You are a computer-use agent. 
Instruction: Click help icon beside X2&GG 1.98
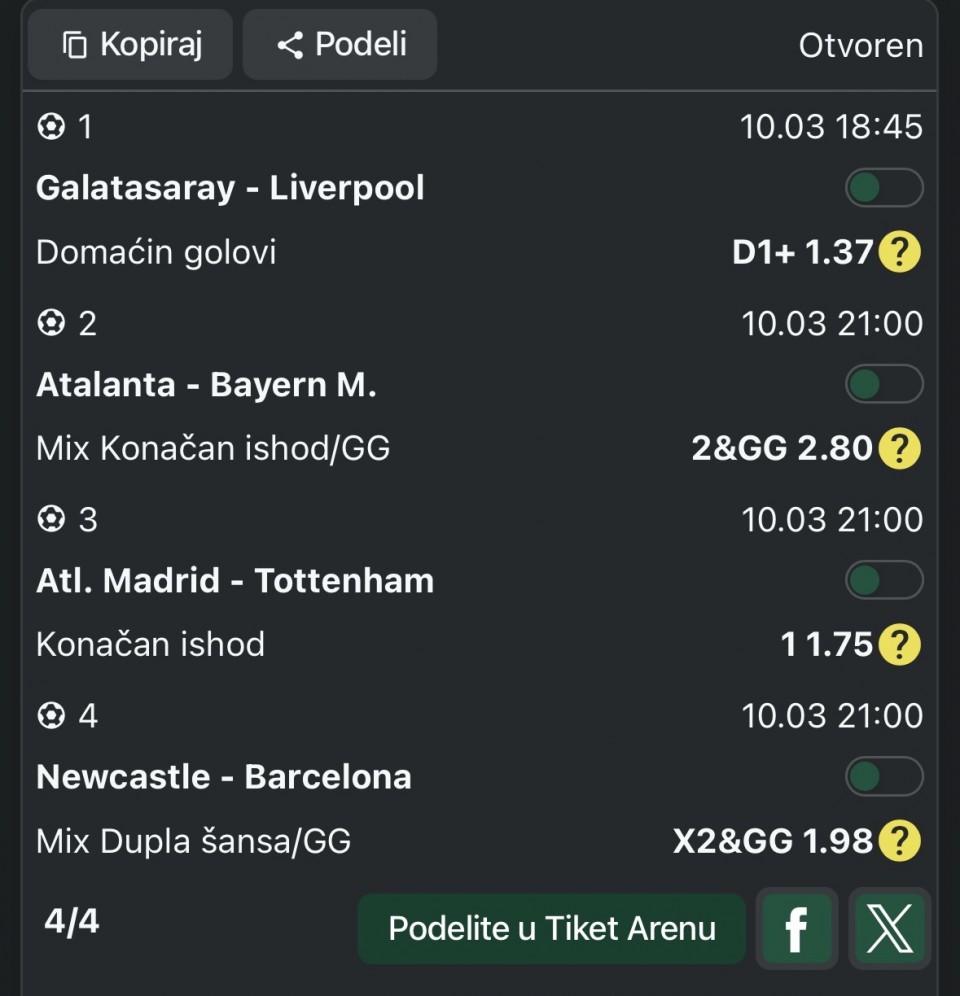[899, 840]
